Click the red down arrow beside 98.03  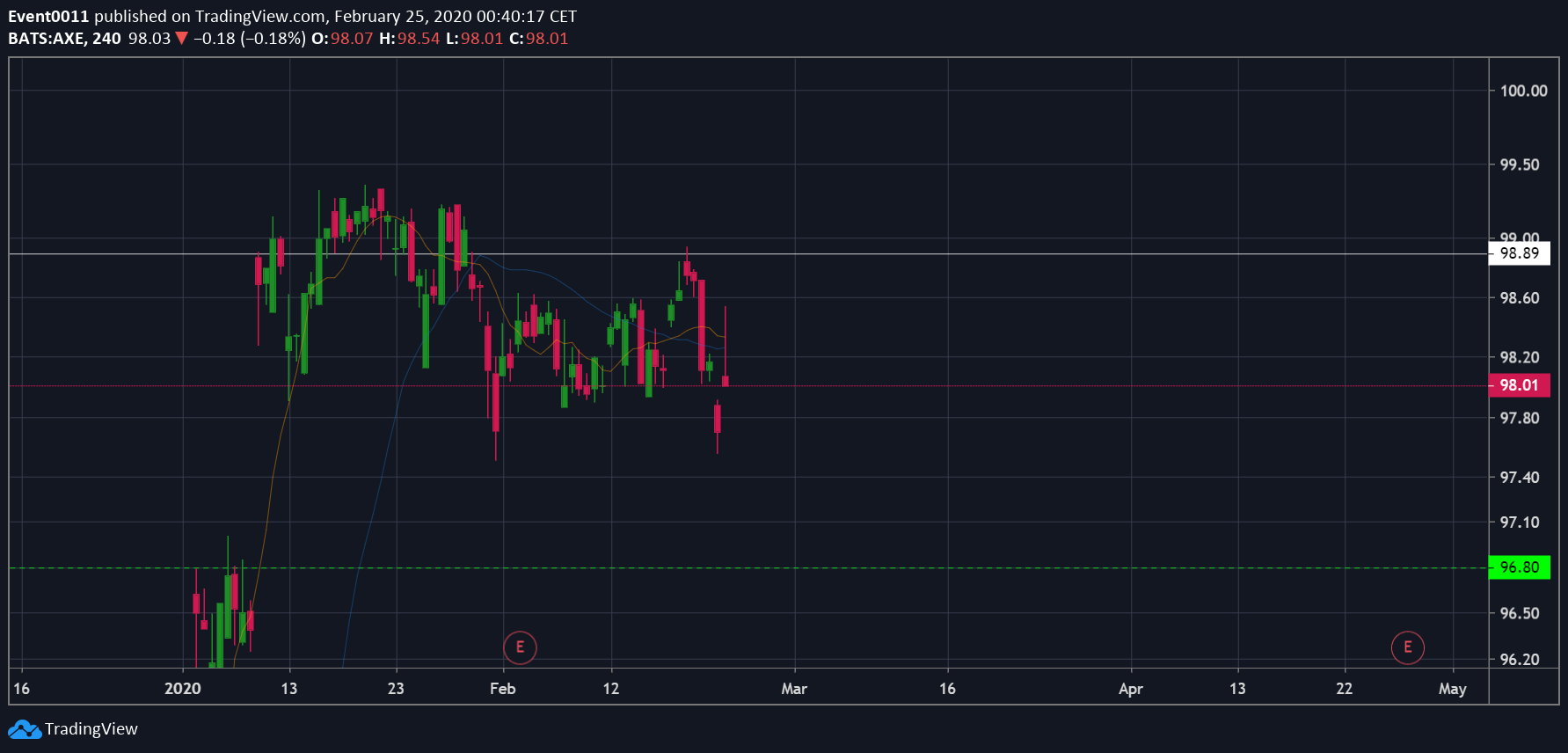[x=181, y=39]
